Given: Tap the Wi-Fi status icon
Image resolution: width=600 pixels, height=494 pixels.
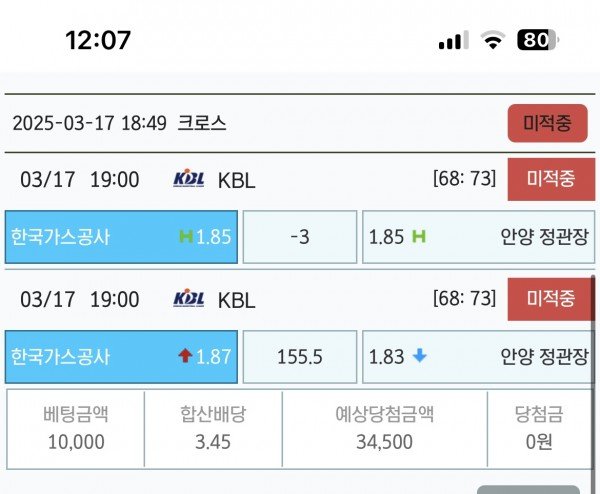Looking at the screenshot, I should 493,40.
